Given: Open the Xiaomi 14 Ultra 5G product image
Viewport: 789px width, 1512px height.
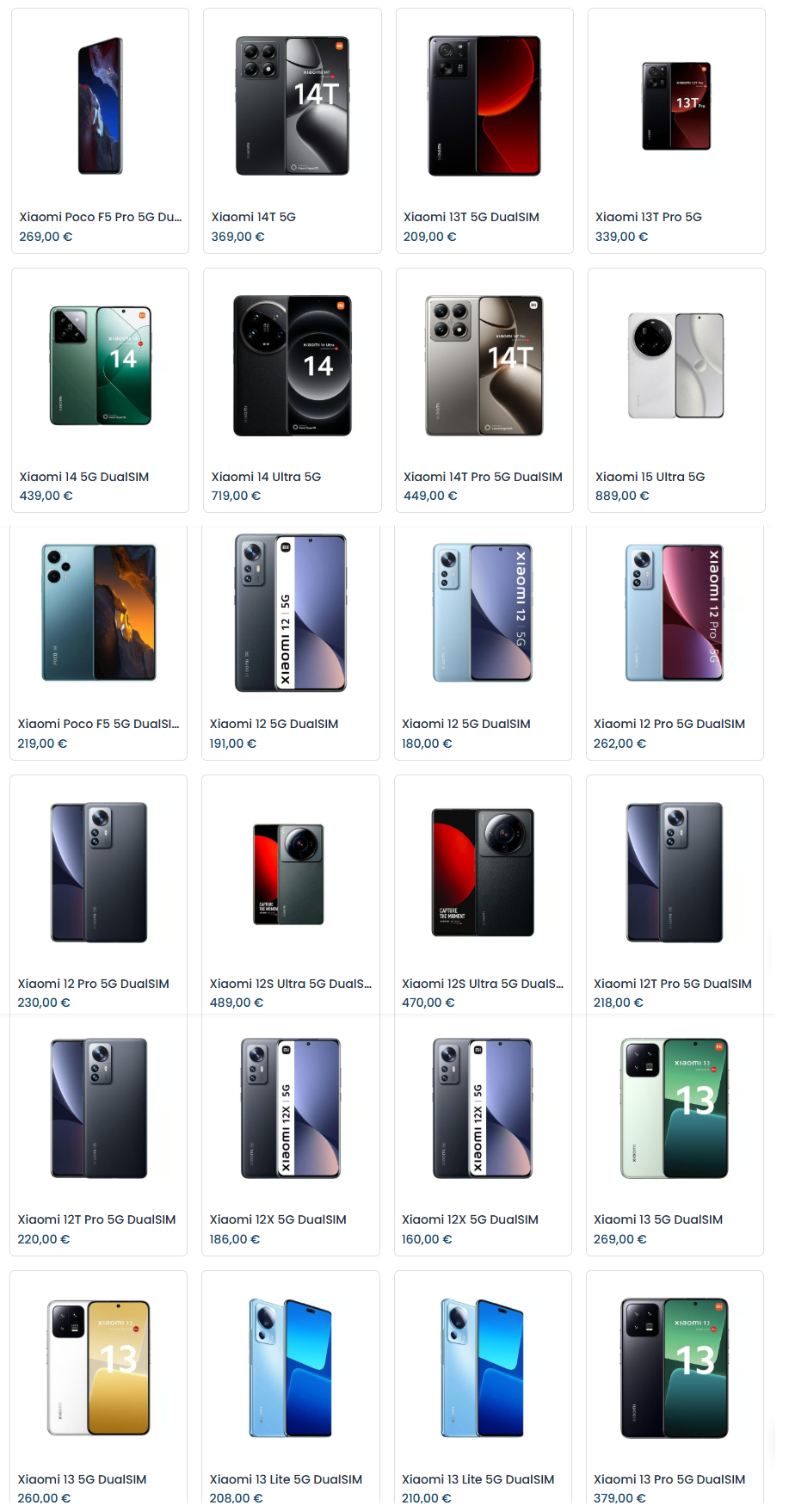Looking at the screenshot, I should (x=293, y=366).
